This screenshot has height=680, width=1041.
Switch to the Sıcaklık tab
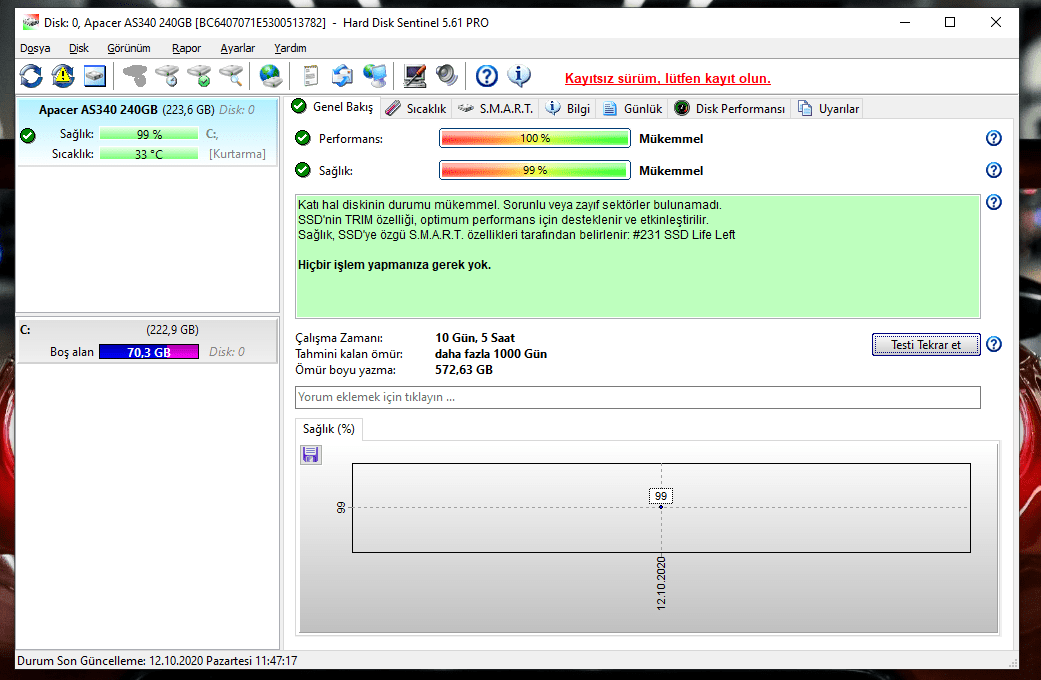click(x=416, y=108)
